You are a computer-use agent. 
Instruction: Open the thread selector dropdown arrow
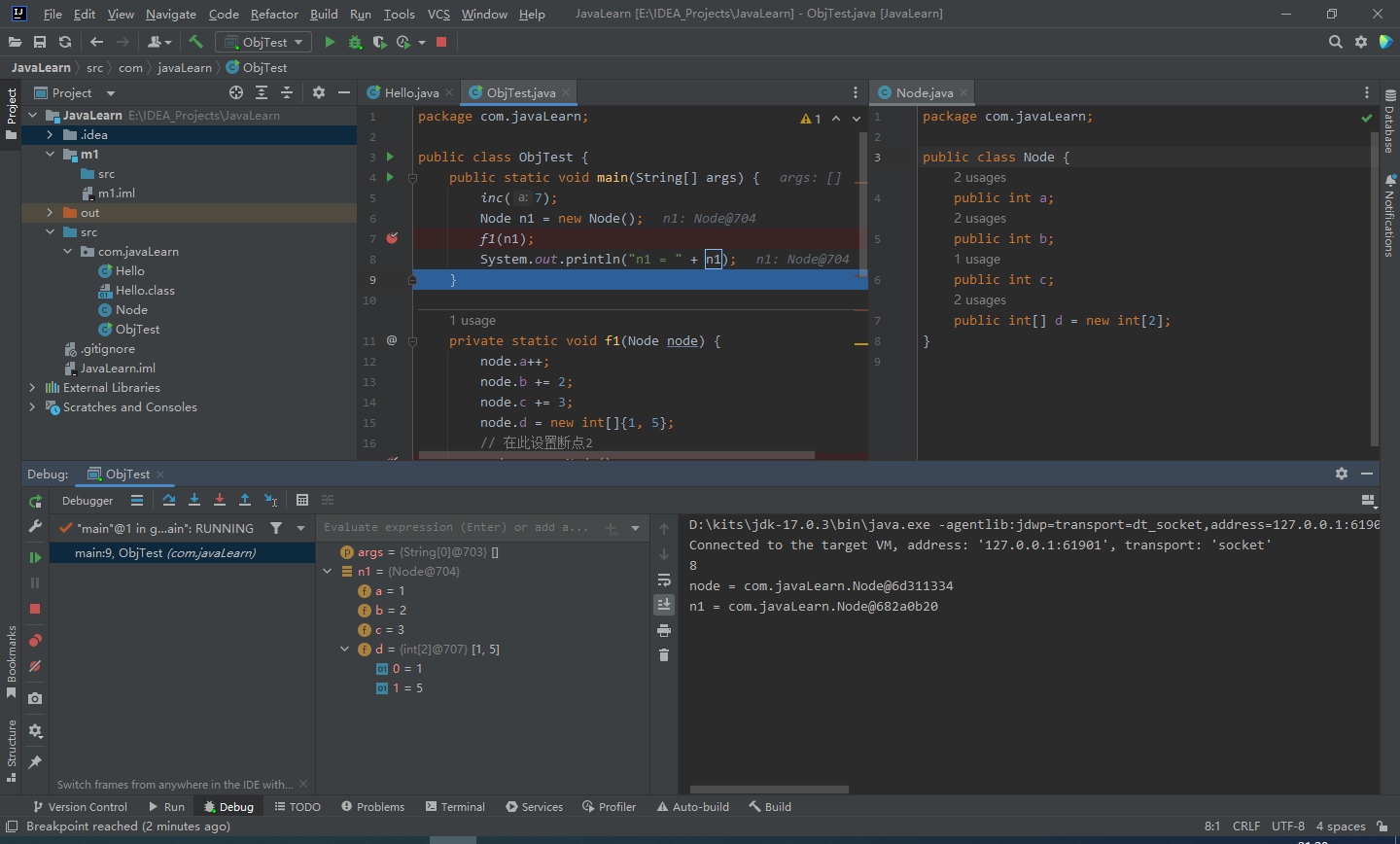(x=300, y=528)
